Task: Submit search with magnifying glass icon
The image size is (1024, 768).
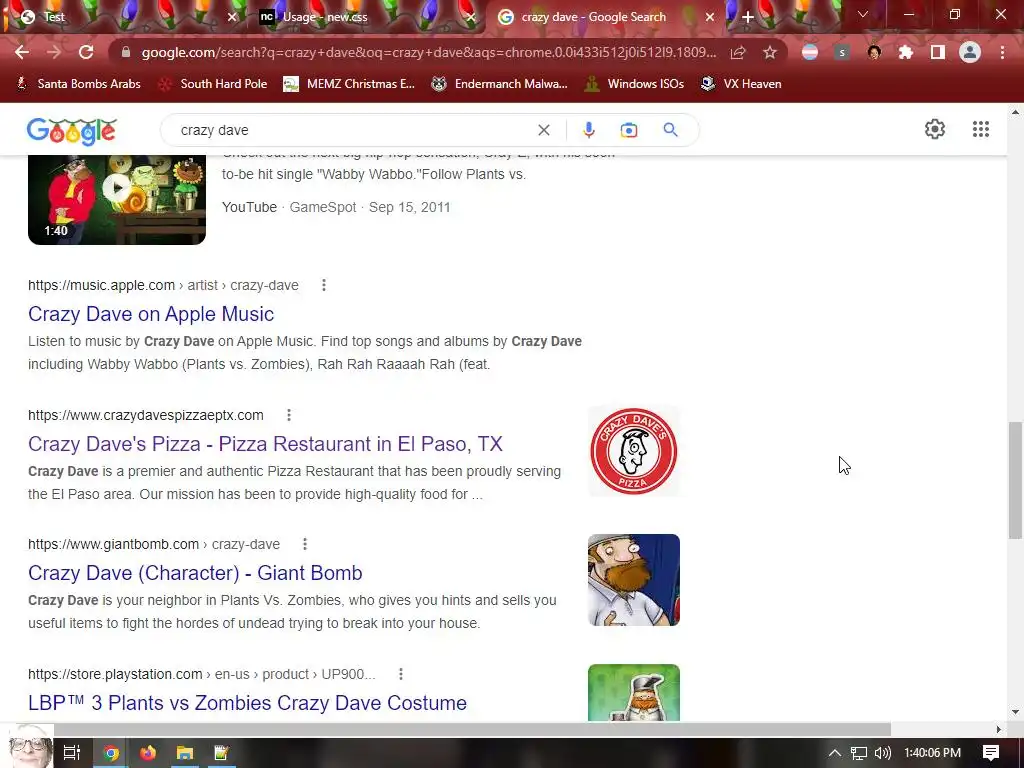Action: [670, 130]
